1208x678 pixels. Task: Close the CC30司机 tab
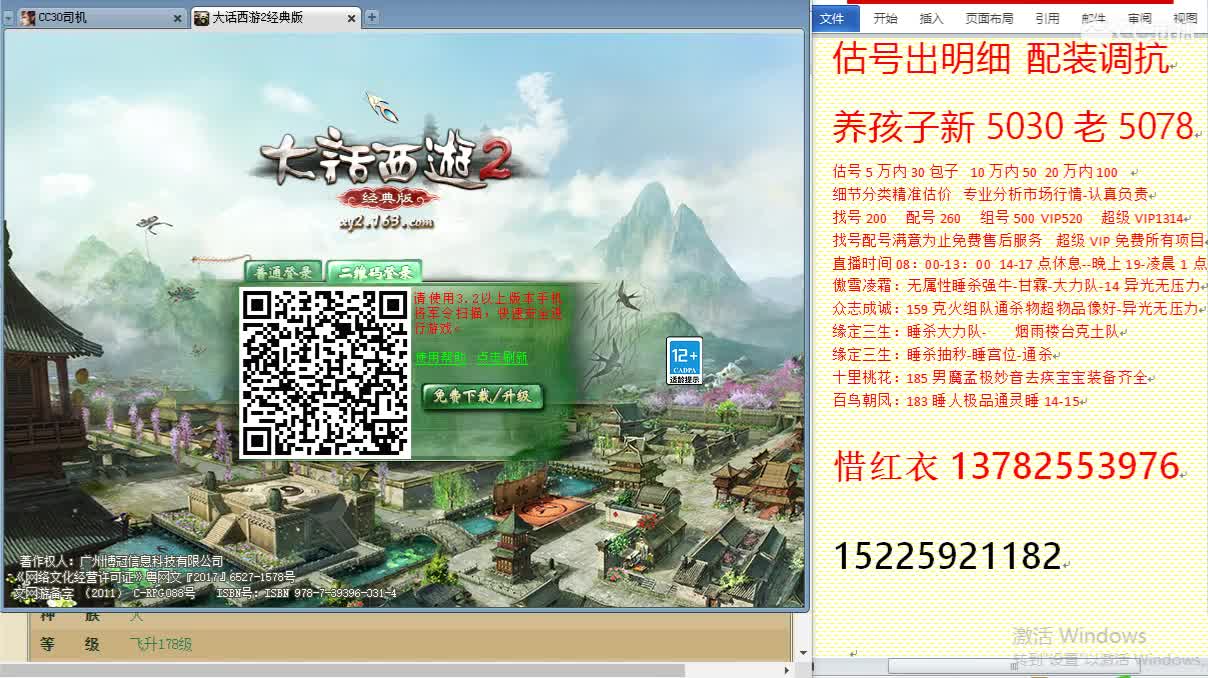point(178,18)
